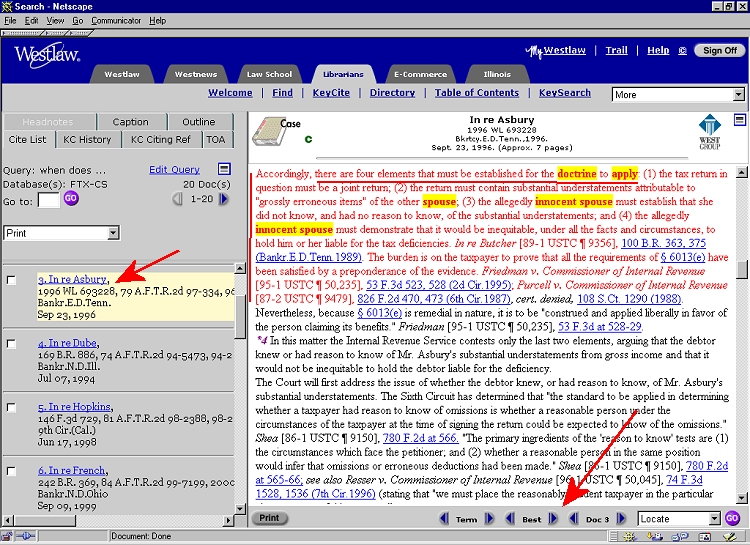Open the Table of Contents link
The image size is (750, 545).
[476, 93]
